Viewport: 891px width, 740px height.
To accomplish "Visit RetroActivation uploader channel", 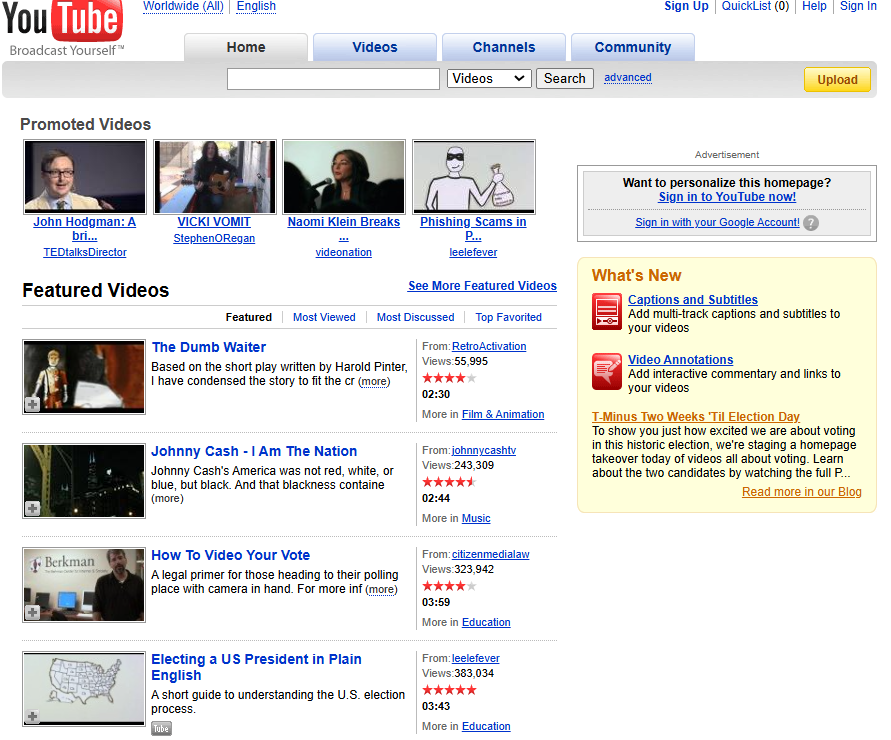I will (x=489, y=346).
